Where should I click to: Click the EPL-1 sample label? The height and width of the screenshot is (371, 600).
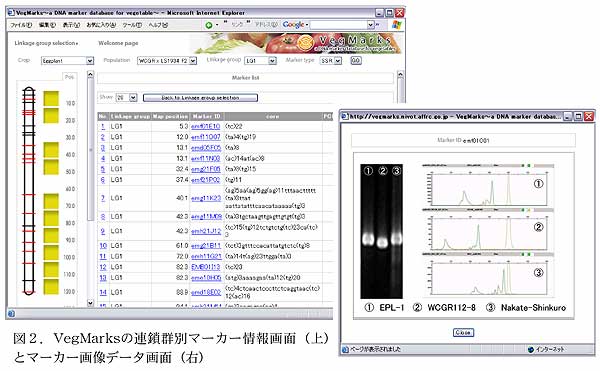391,308
